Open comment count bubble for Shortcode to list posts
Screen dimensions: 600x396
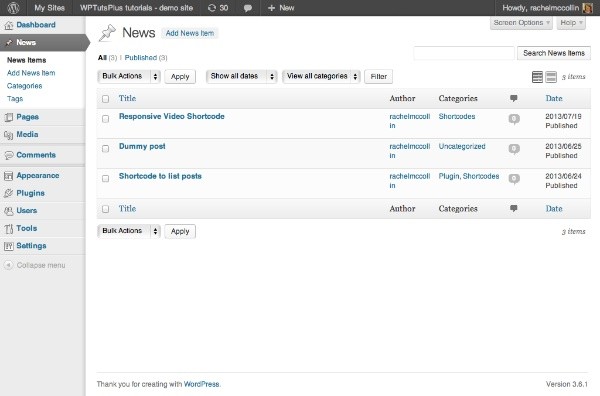click(514, 179)
